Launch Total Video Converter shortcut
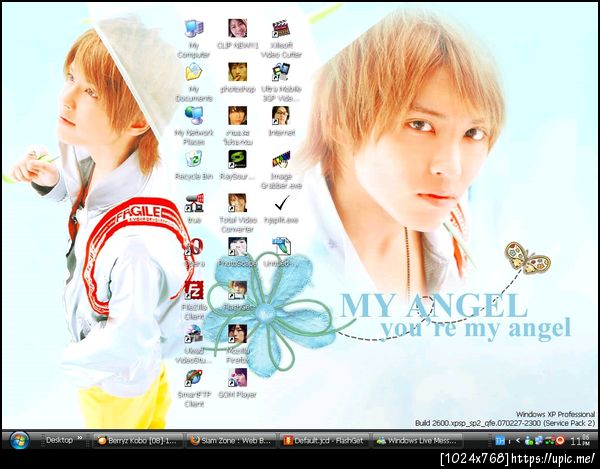Viewport: 600px width, 469px height. click(x=238, y=203)
